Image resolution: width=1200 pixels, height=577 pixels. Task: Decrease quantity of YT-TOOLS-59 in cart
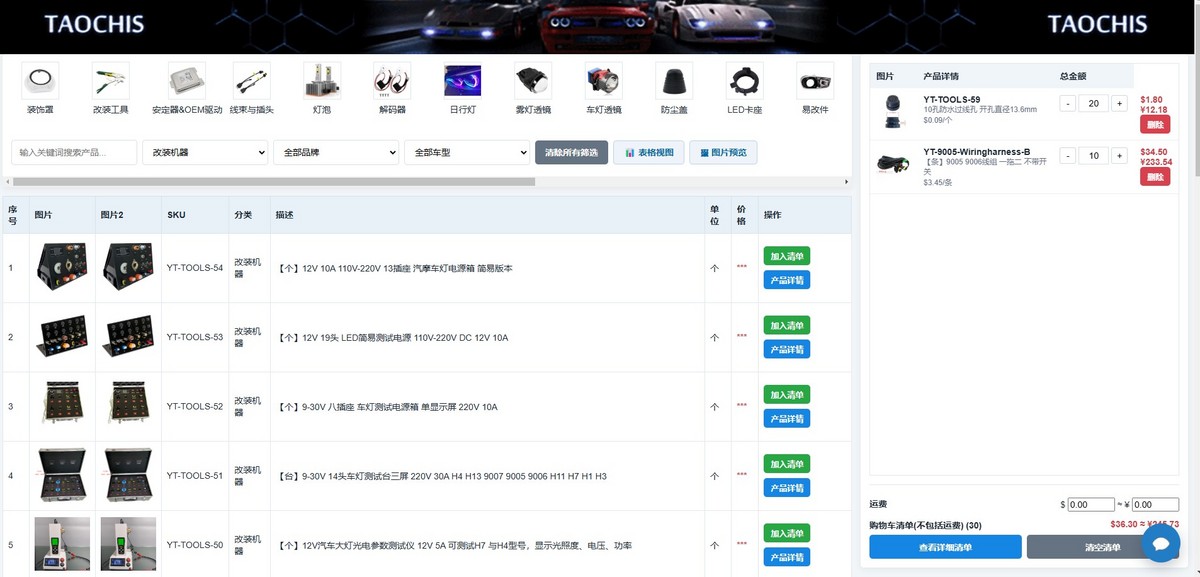pos(1068,103)
